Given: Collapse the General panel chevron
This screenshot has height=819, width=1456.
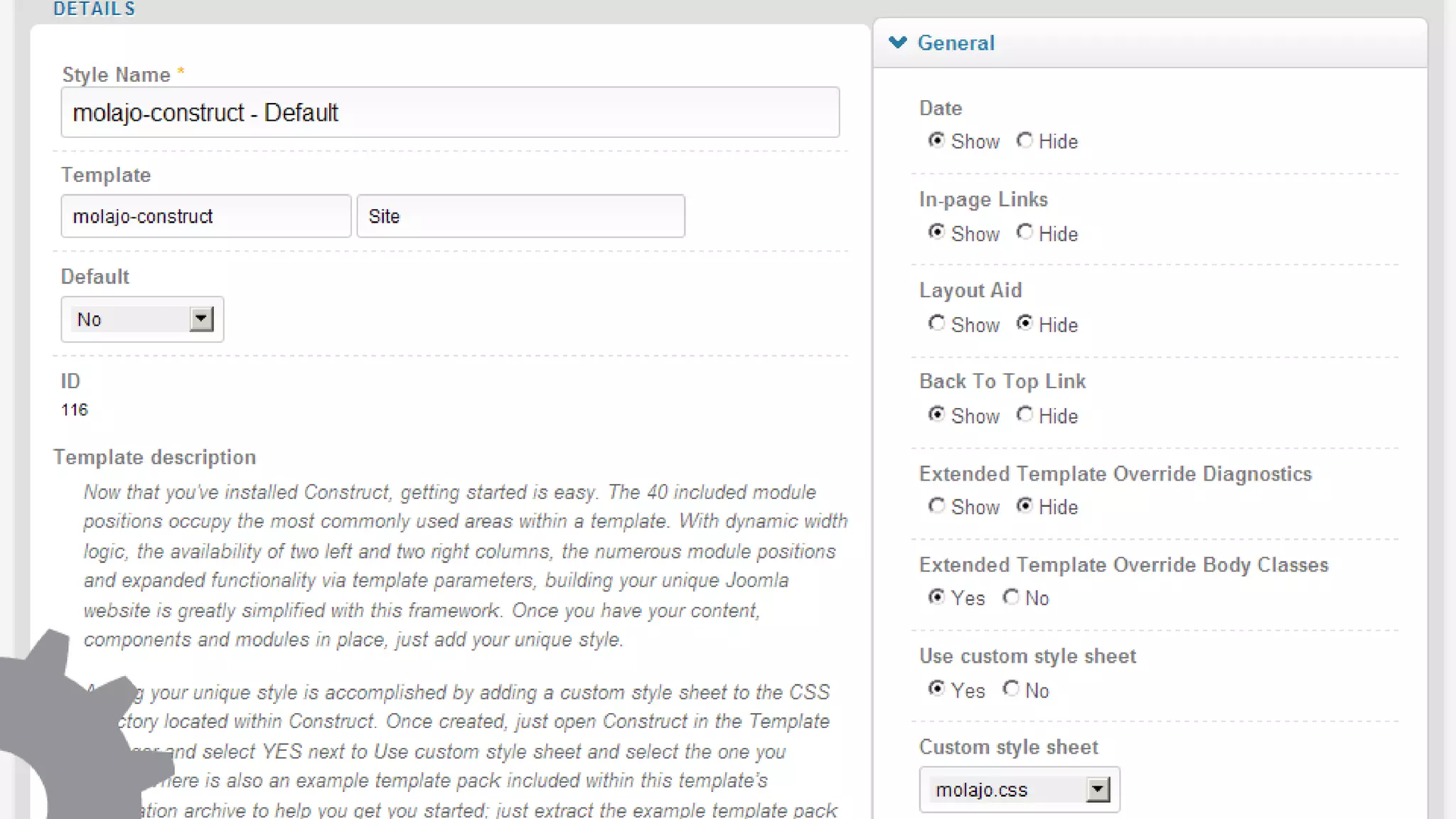Looking at the screenshot, I should 898,43.
